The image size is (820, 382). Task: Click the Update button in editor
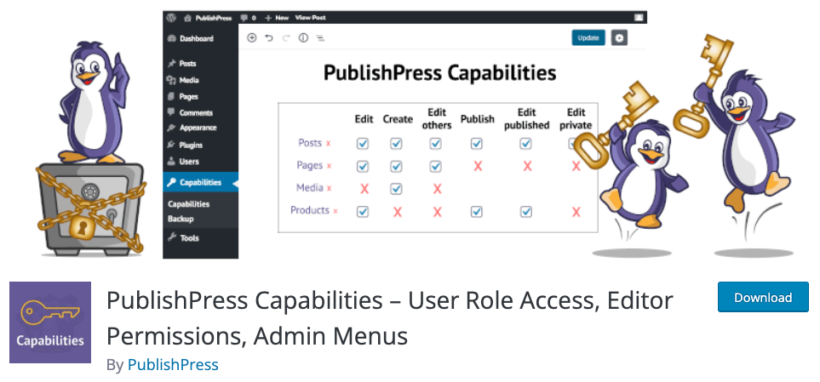coord(588,38)
